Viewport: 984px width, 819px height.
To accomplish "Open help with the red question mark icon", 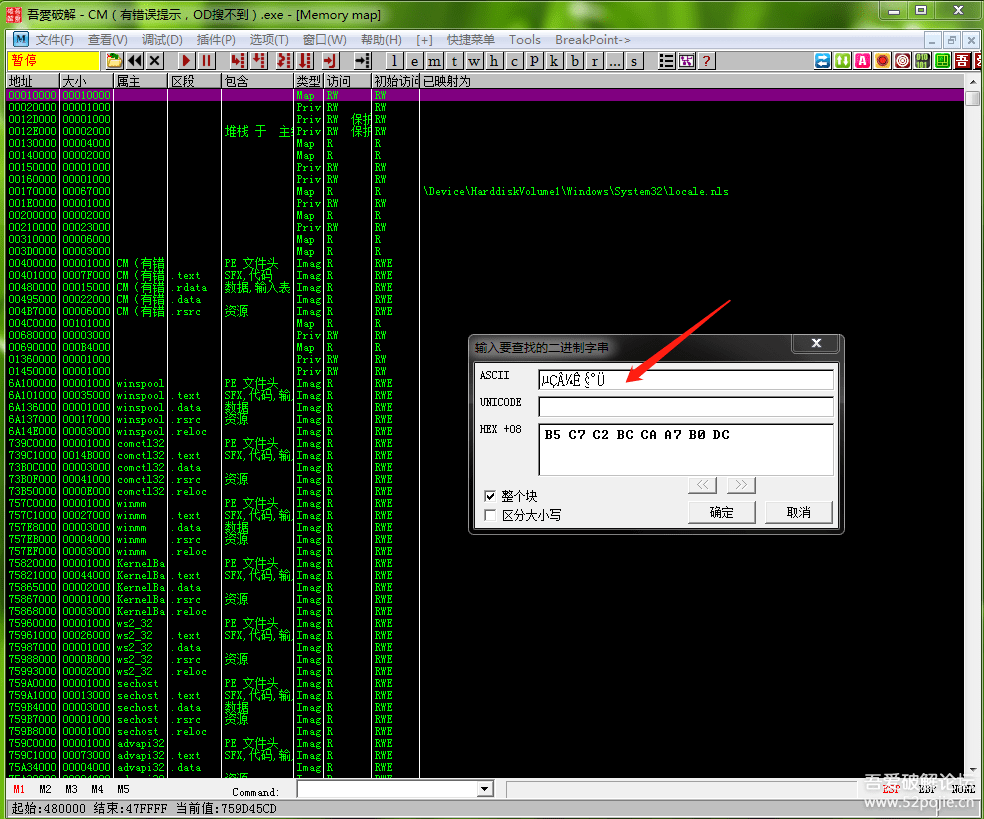I will pos(707,61).
